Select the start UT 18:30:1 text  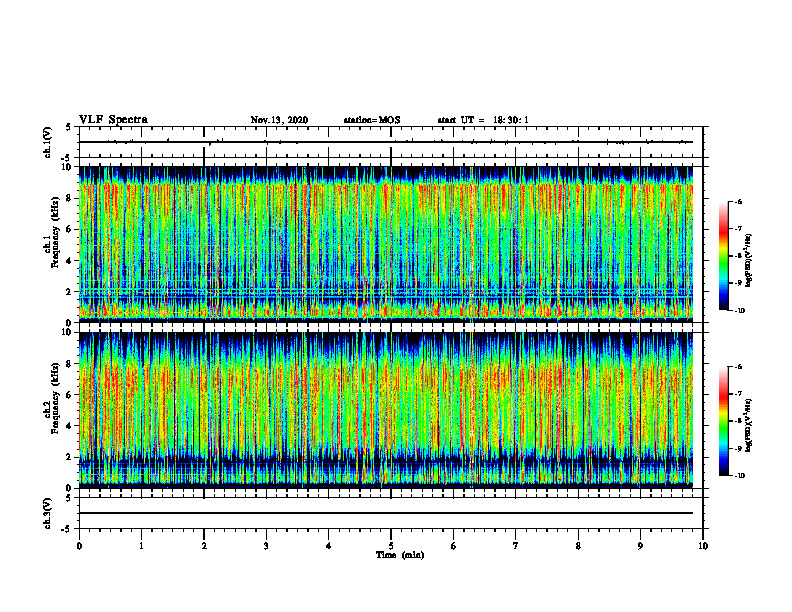coord(483,120)
